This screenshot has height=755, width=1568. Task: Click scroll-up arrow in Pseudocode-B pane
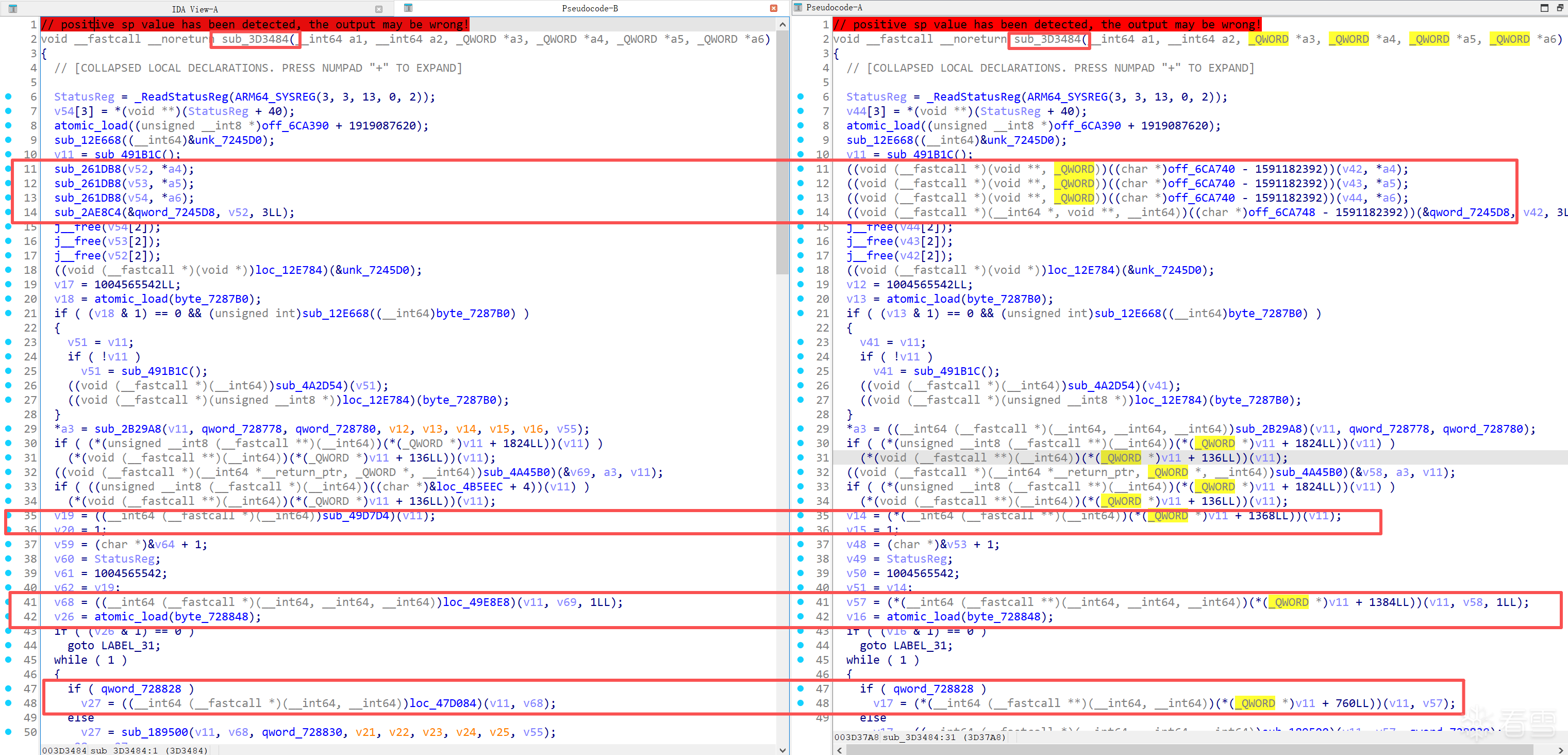(782, 24)
